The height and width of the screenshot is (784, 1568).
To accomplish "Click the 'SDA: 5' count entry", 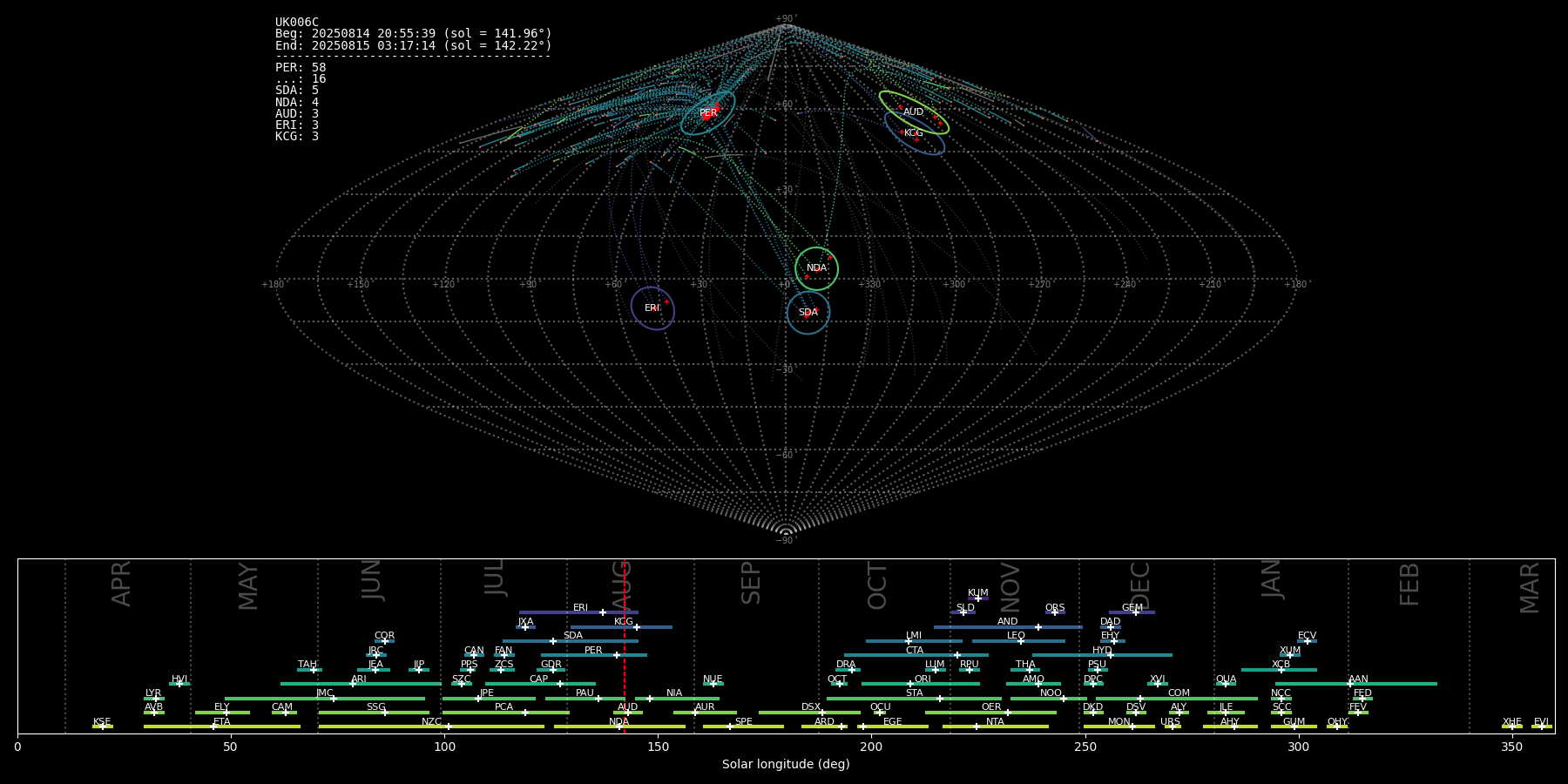I will coord(297,90).
